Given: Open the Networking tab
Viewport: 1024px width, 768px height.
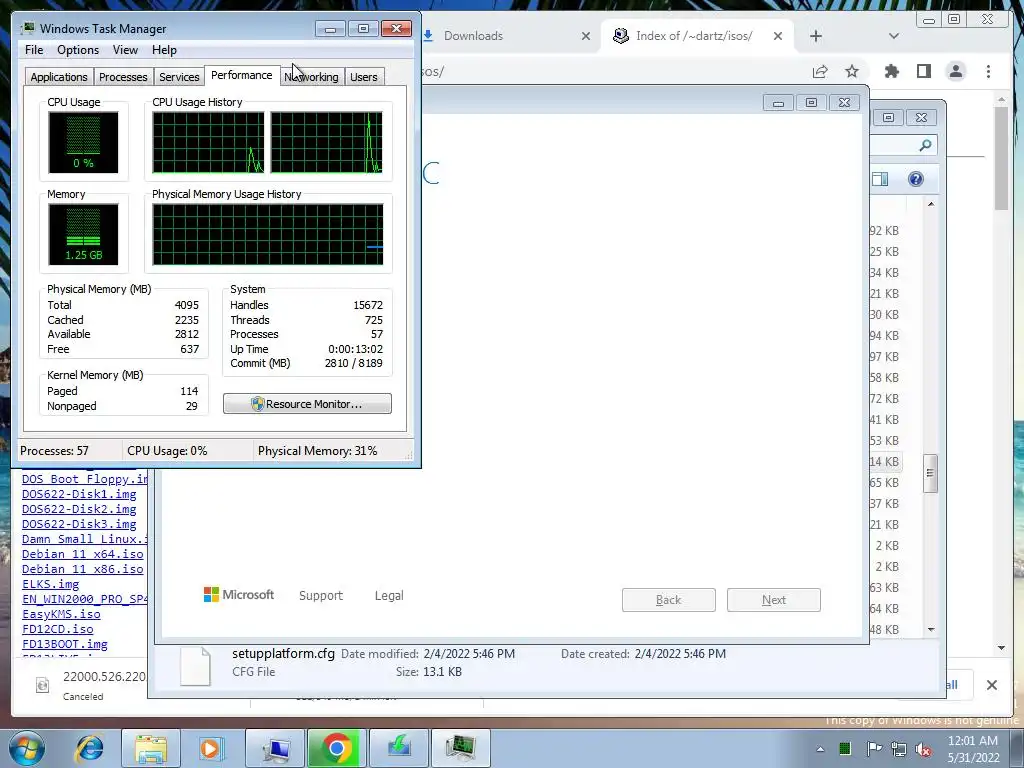Looking at the screenshot, I should (312, 77).
